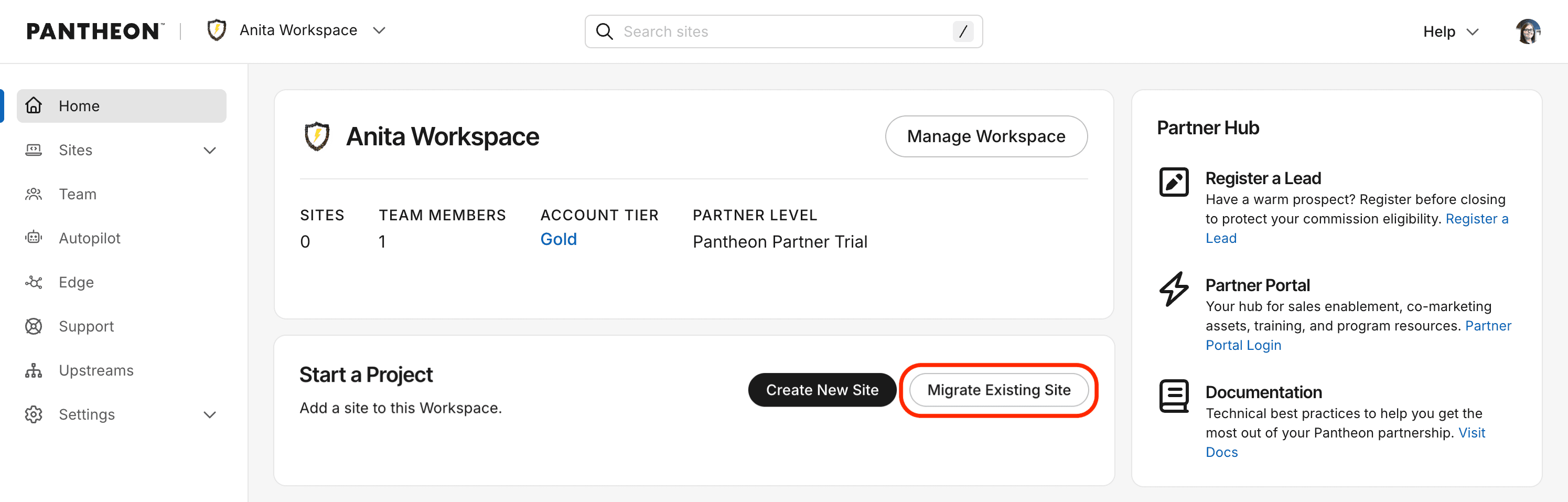Expand the Sites chevron
Viewport: 1568px width, 502px height.
click(x=210, y=151)
